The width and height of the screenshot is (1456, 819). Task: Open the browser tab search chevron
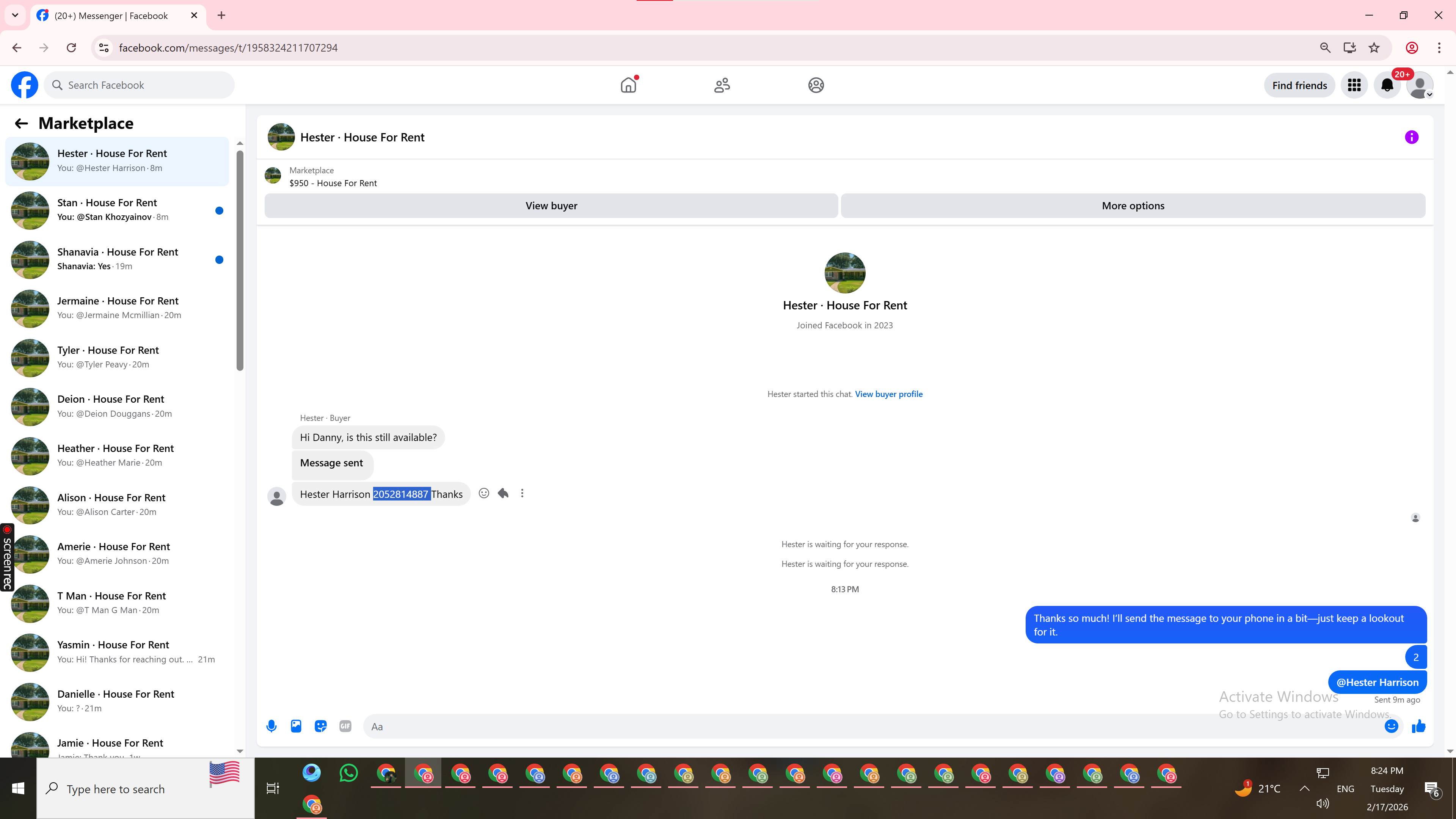click(15, 15)
